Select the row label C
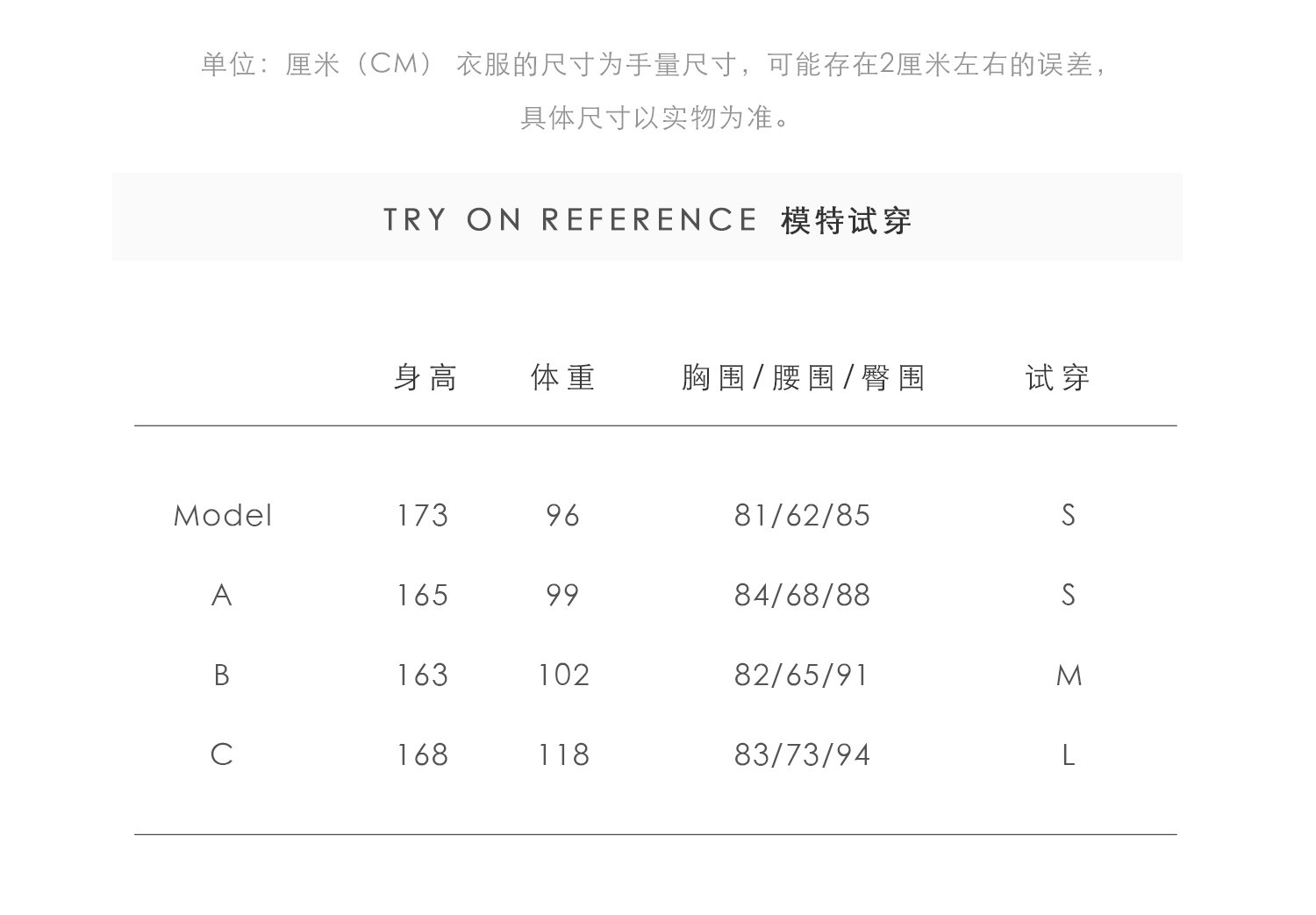The height and width of the screenshot is (915, 1316). 222,755
